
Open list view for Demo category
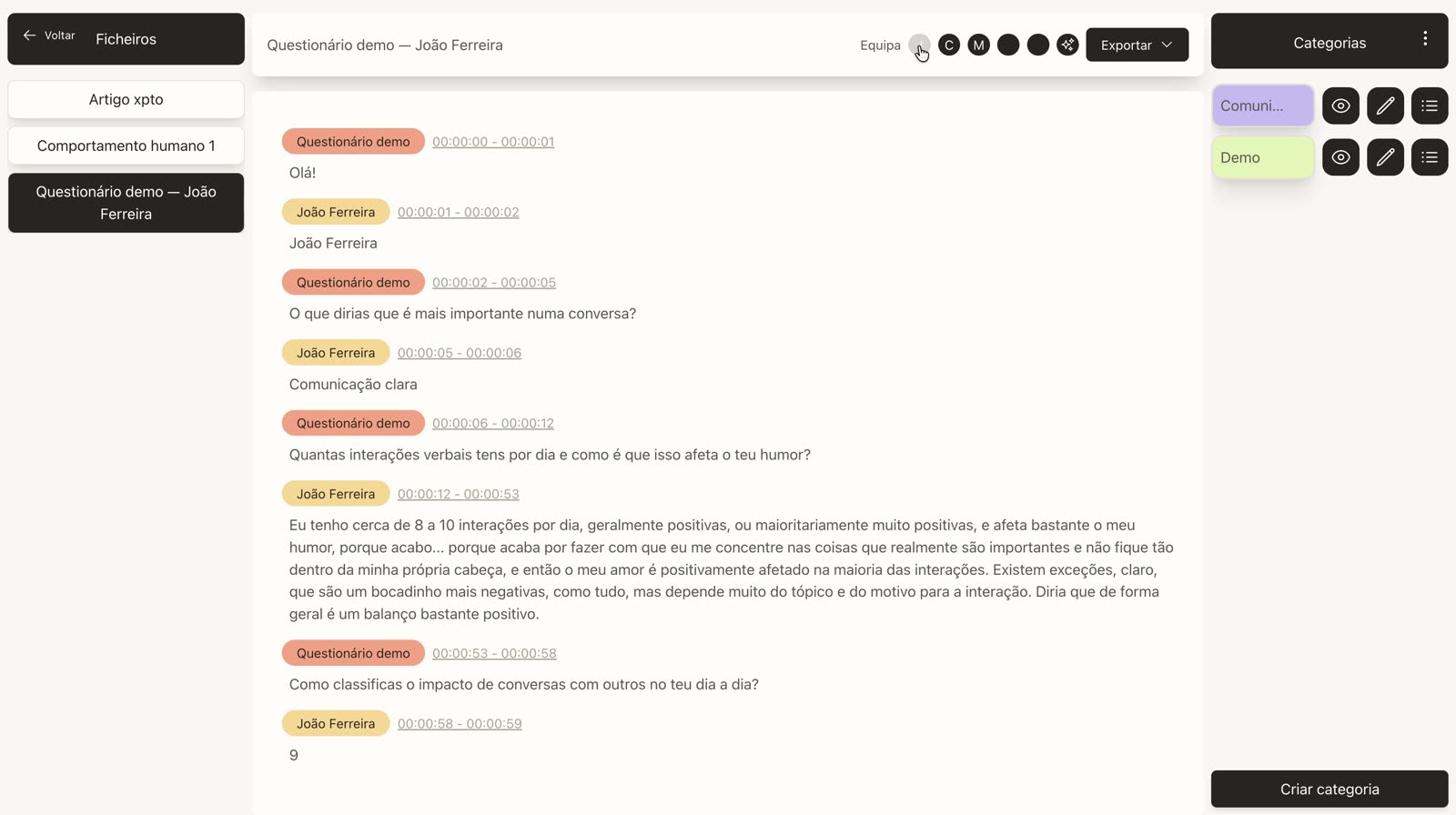[x=1430, y=157]
